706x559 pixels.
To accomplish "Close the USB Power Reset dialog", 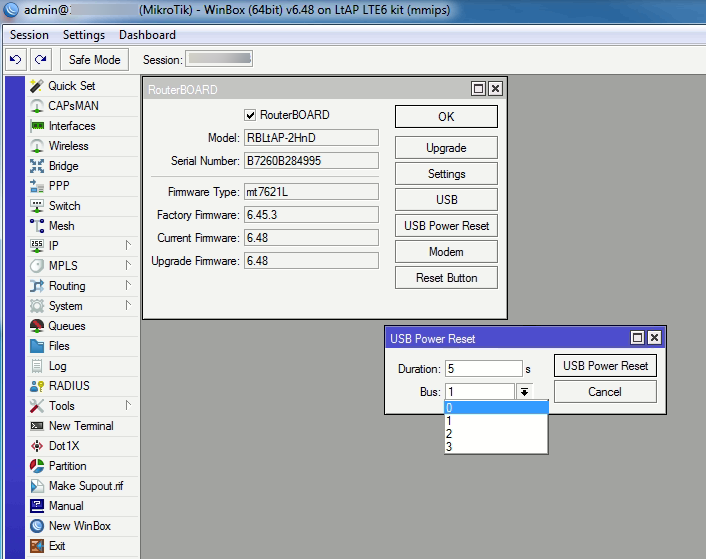I will tap(654, 338).
